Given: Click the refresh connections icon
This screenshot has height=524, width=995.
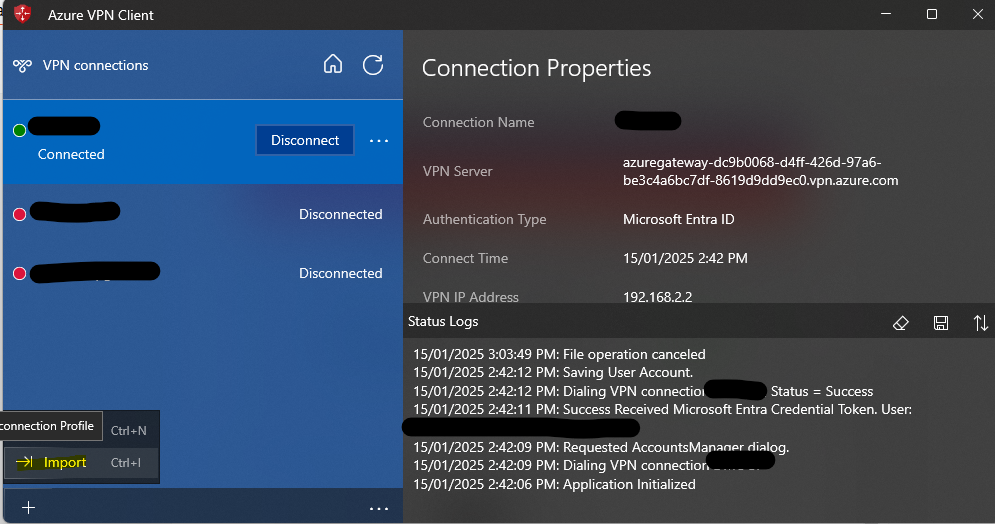Looking at the screenshot, I should click(373, 65).
